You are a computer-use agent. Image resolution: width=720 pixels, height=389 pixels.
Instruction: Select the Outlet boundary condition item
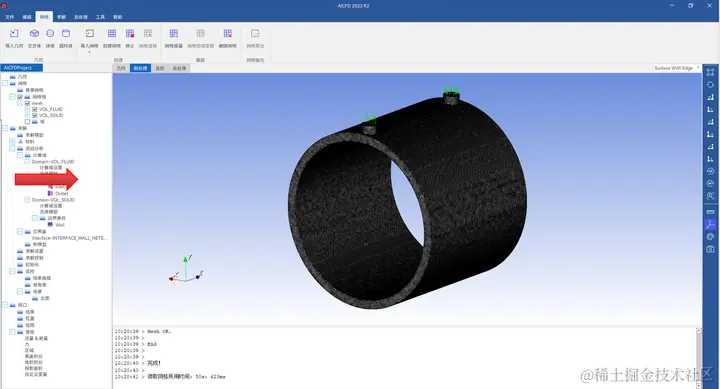(62, 193)
